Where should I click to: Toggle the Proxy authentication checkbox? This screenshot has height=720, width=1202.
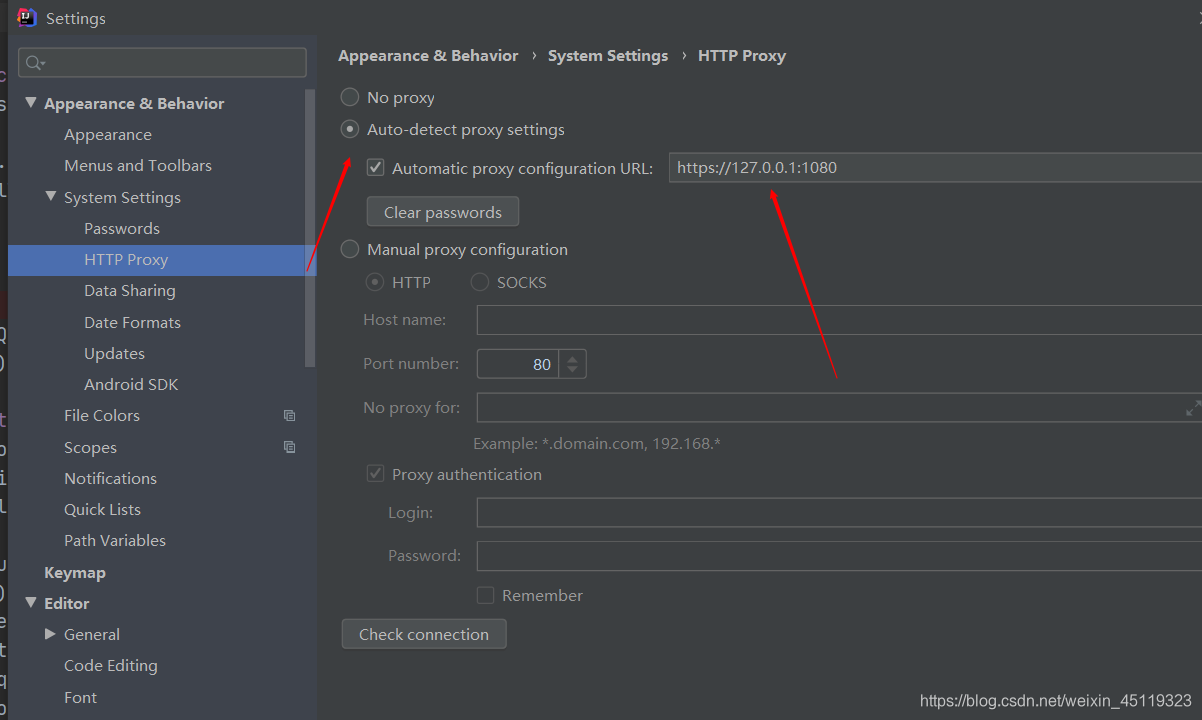click(x=376, y=474)
